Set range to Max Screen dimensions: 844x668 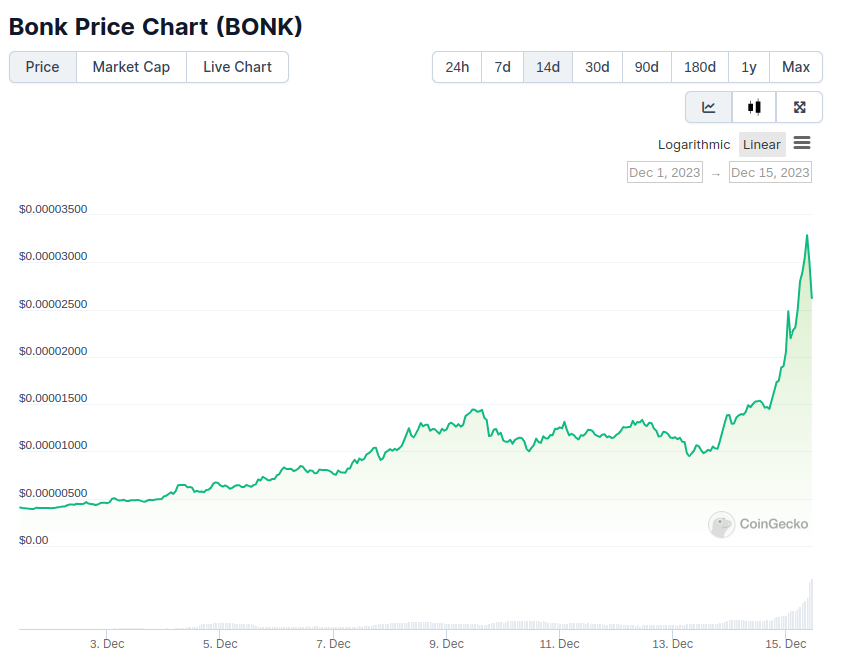point(796,67)
